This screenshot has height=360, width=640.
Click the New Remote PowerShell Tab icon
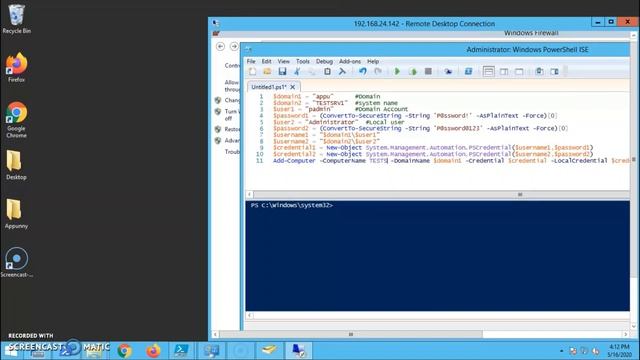click(448, 71)
